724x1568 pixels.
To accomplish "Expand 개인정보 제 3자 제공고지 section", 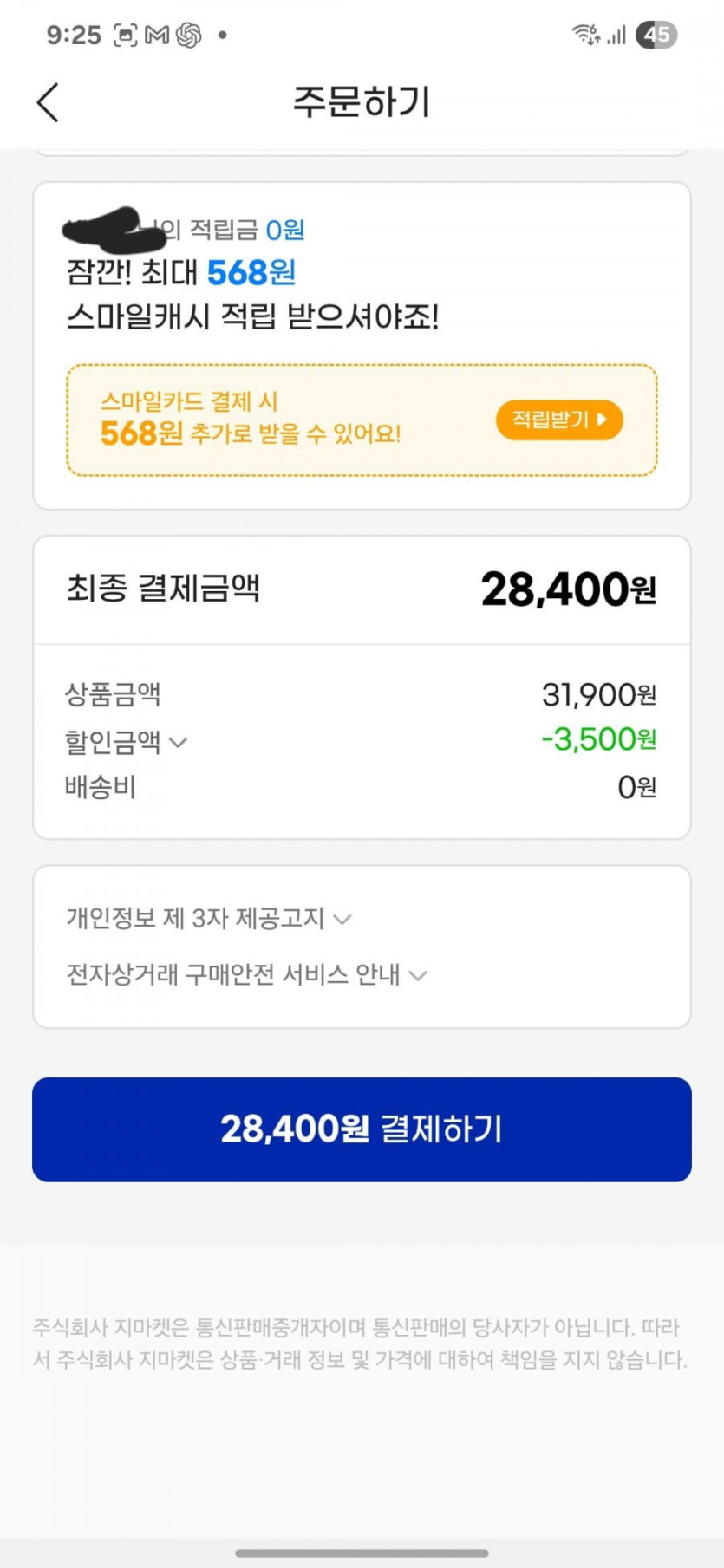I will pos(342,919).
